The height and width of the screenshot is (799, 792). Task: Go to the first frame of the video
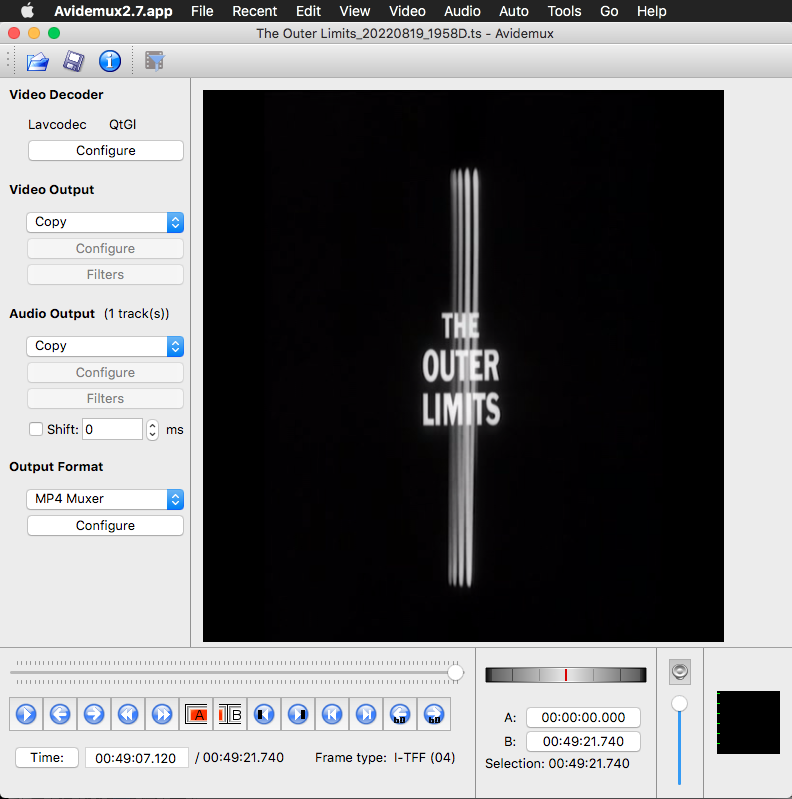[x=332, y=714]
